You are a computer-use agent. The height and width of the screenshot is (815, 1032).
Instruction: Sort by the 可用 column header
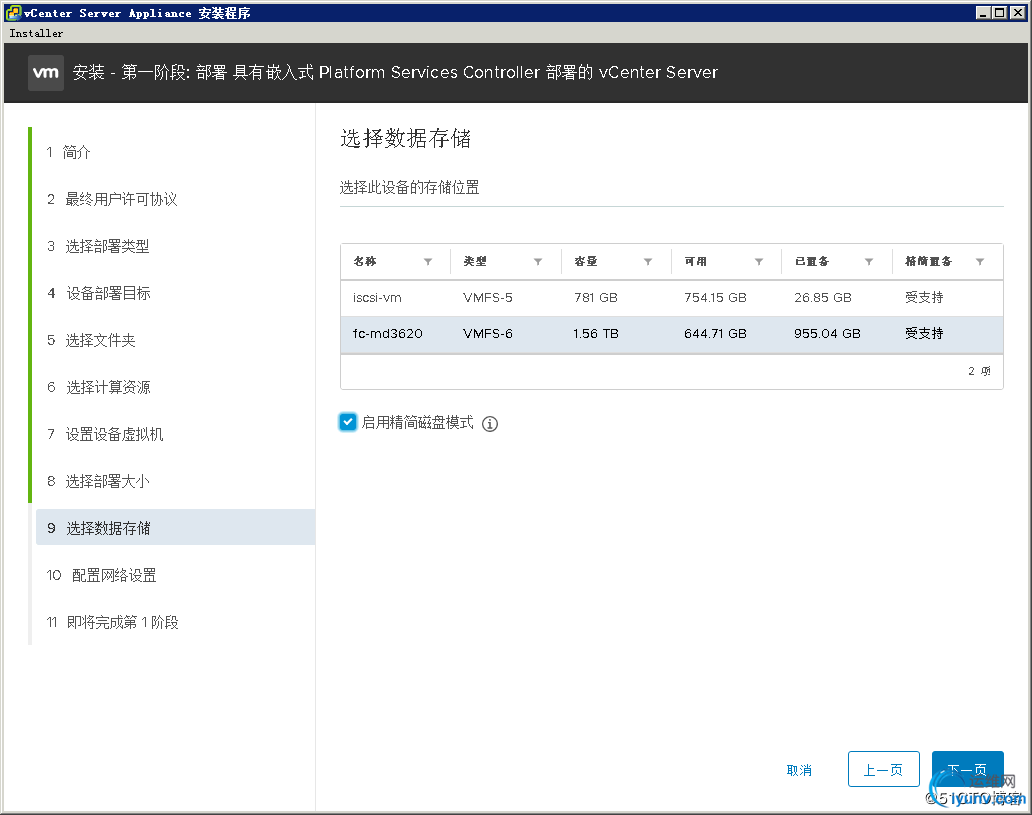(696, 261)
